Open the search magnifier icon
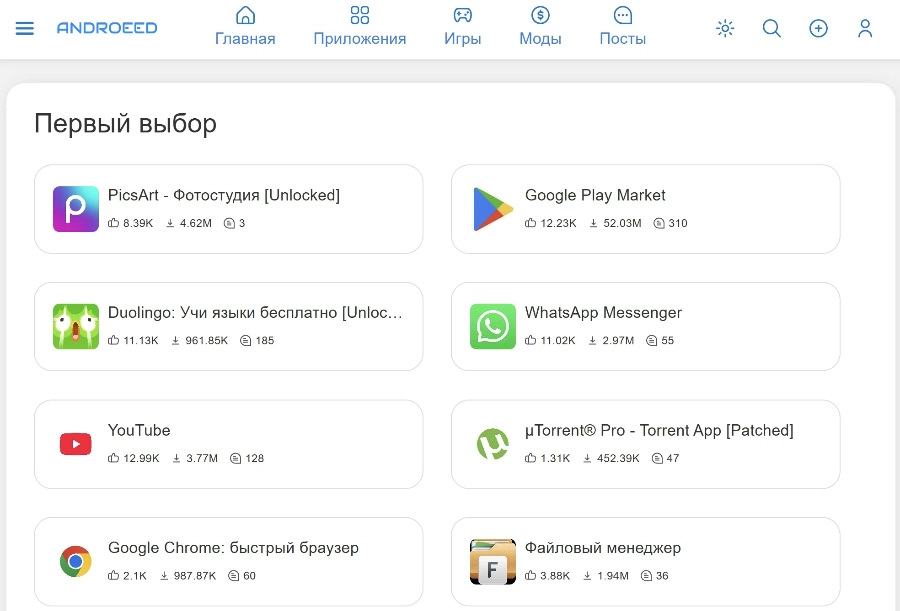 coord(772,29)
